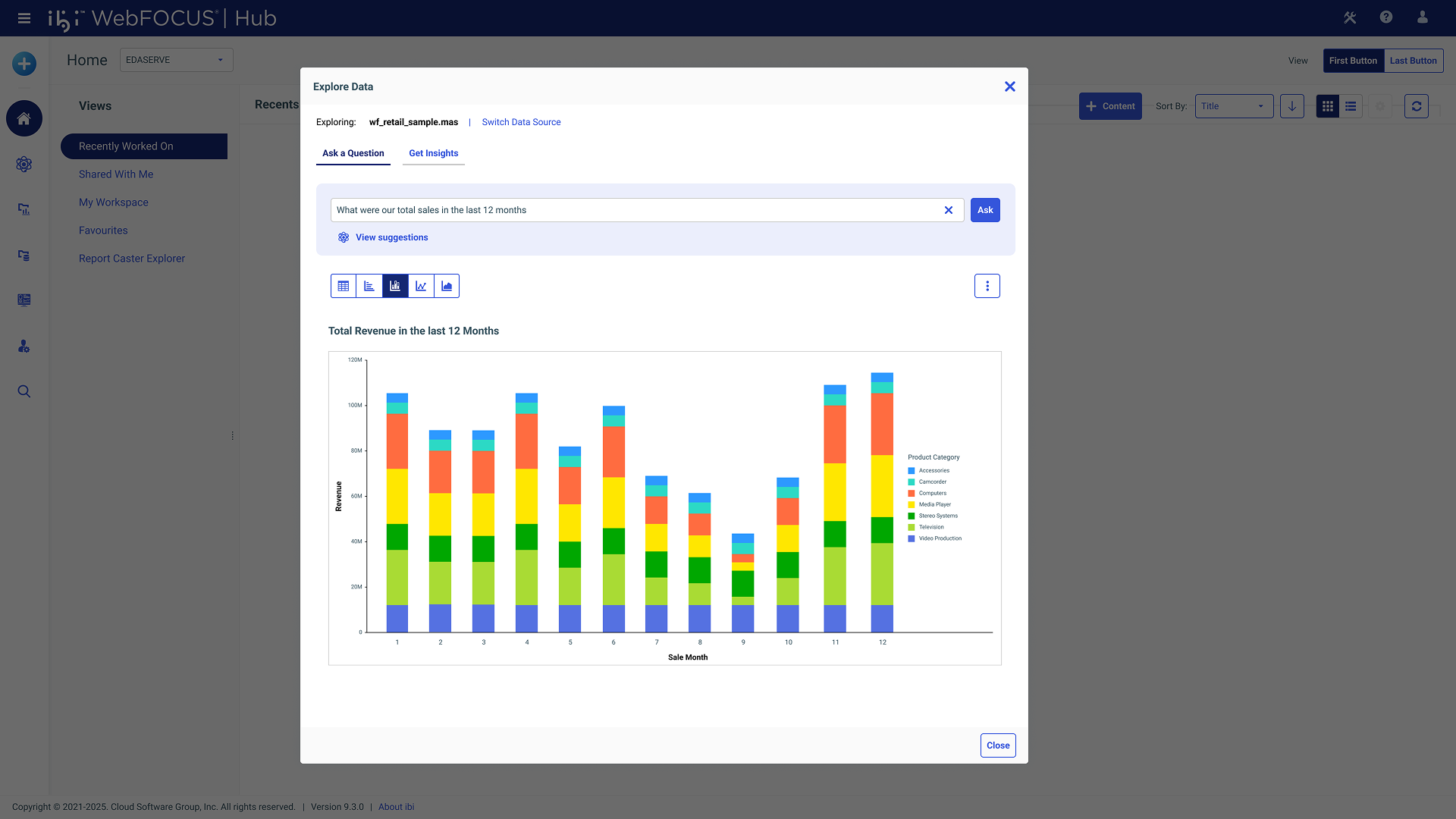The height and width of the screenshot is (819, 1456).
Task: Open chart kebab options menu
Action: tap(987, 286)
